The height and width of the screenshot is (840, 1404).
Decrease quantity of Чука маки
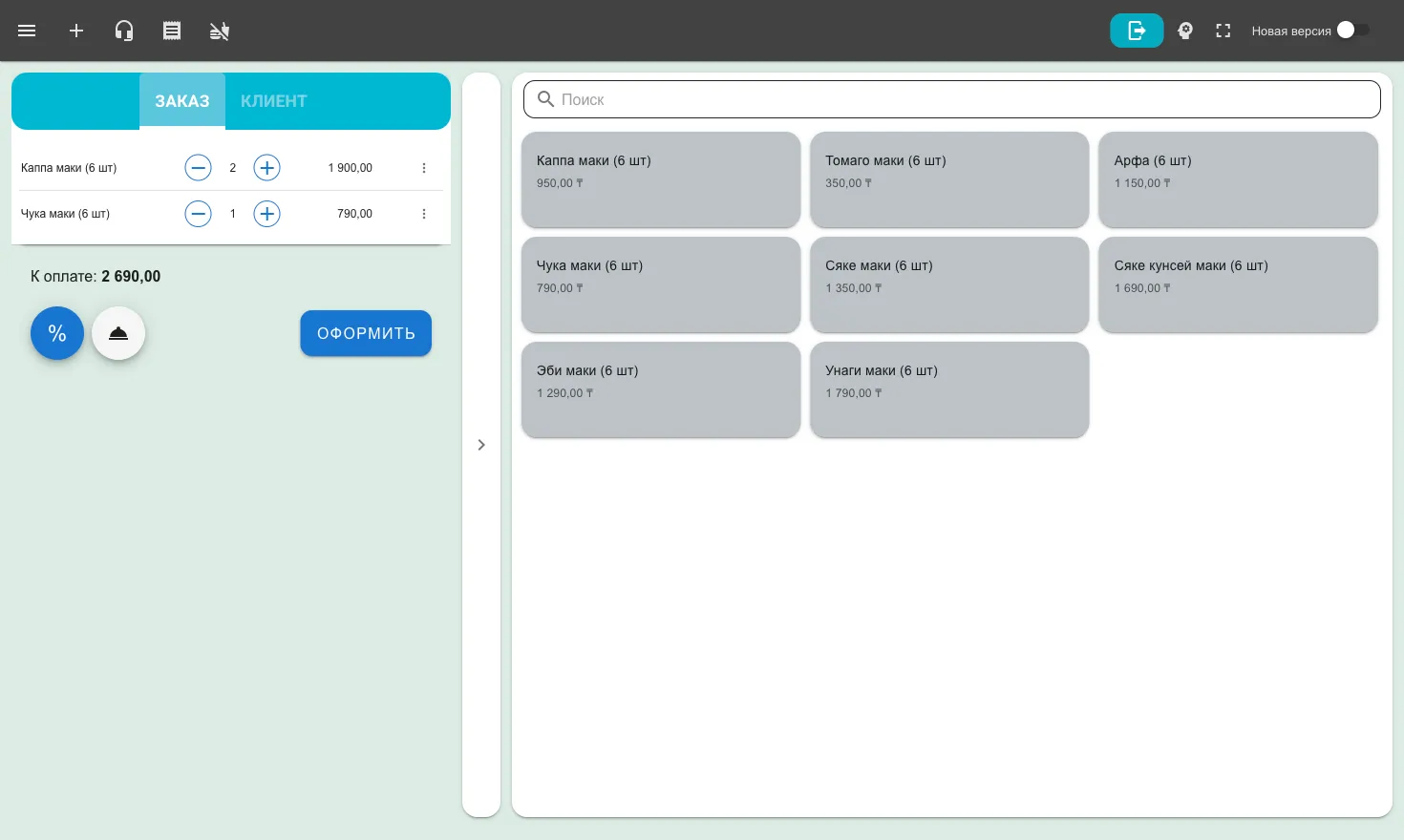point(198,214)
